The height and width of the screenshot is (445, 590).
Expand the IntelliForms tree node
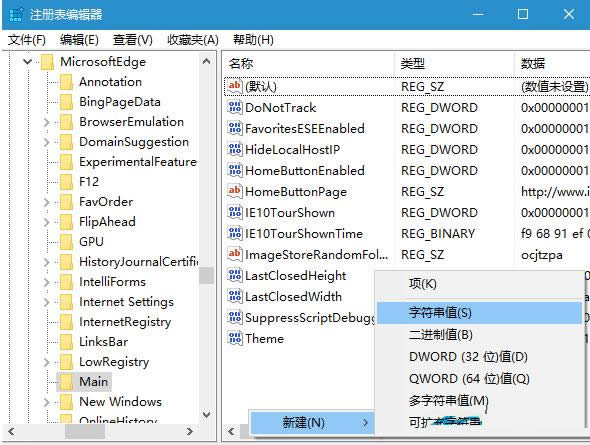pos(46,282)
